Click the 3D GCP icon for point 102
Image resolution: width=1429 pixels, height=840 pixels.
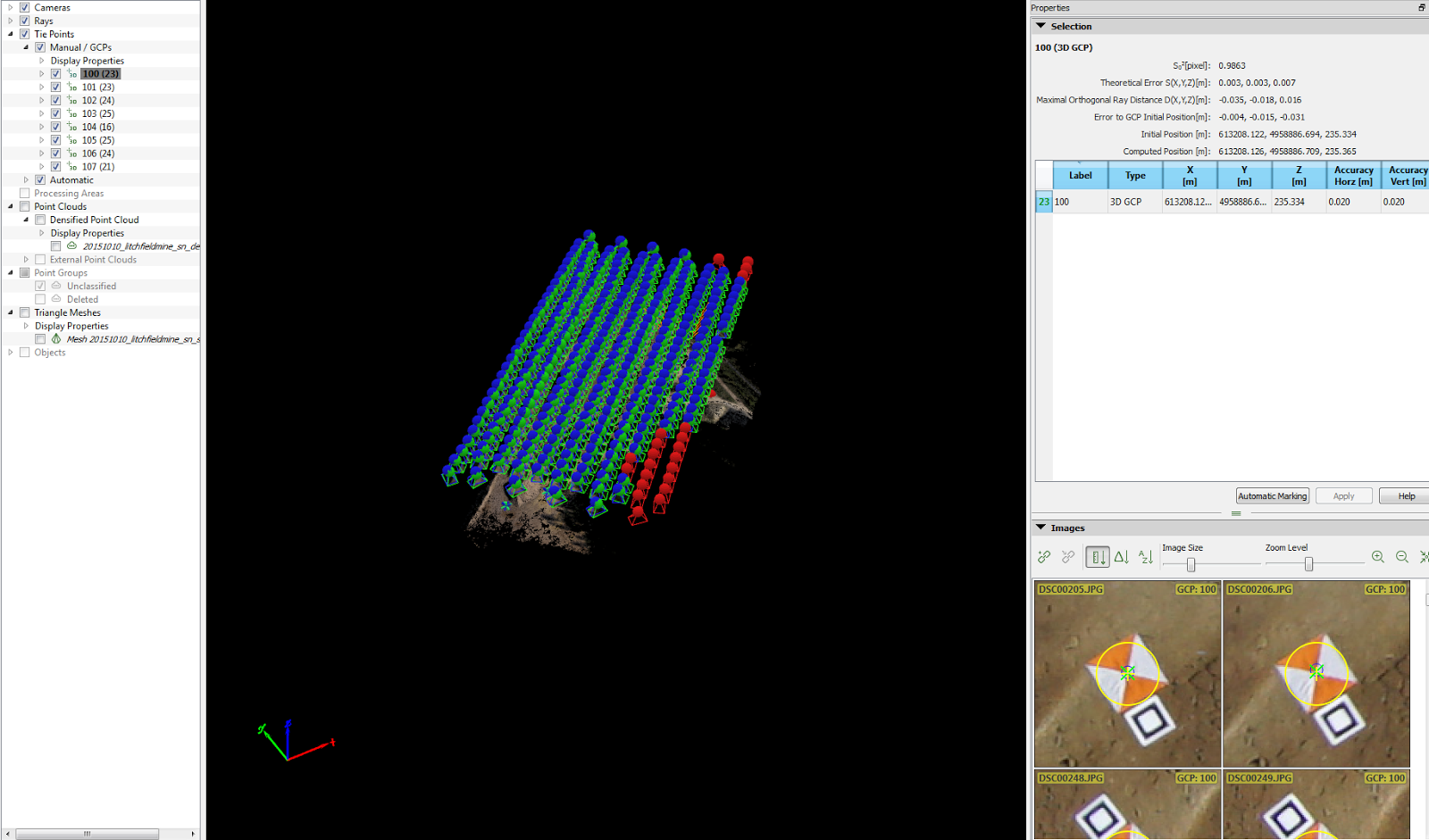71,100
